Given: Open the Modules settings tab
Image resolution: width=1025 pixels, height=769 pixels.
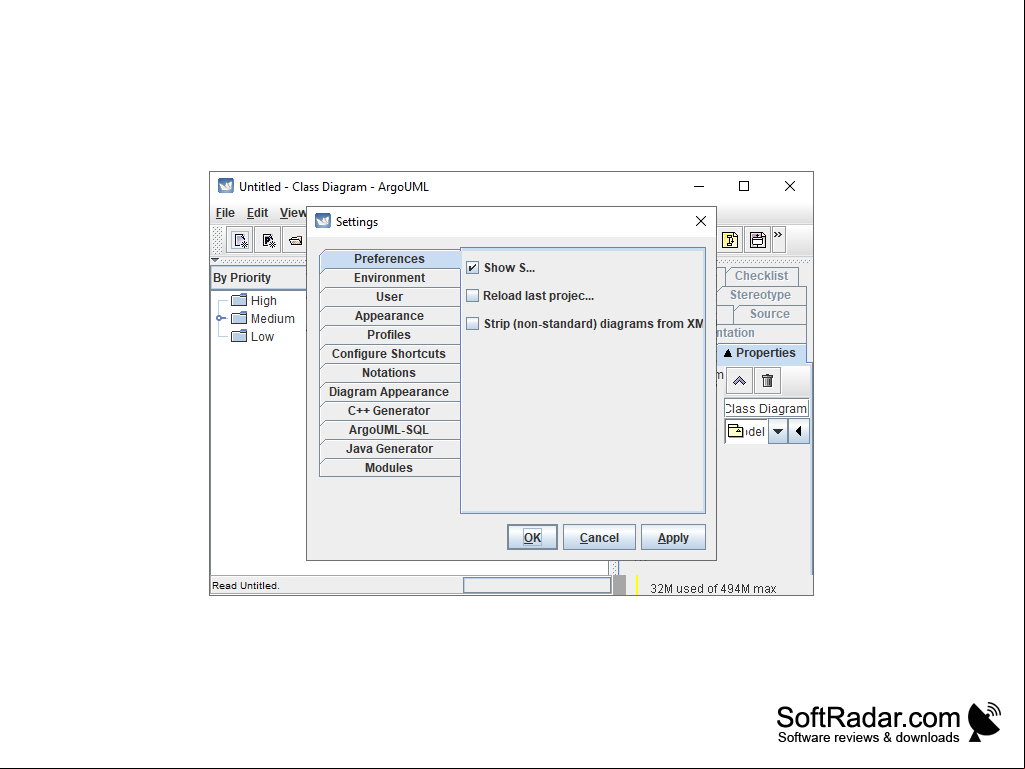Looking at the screenshot, I should point(390,468).
